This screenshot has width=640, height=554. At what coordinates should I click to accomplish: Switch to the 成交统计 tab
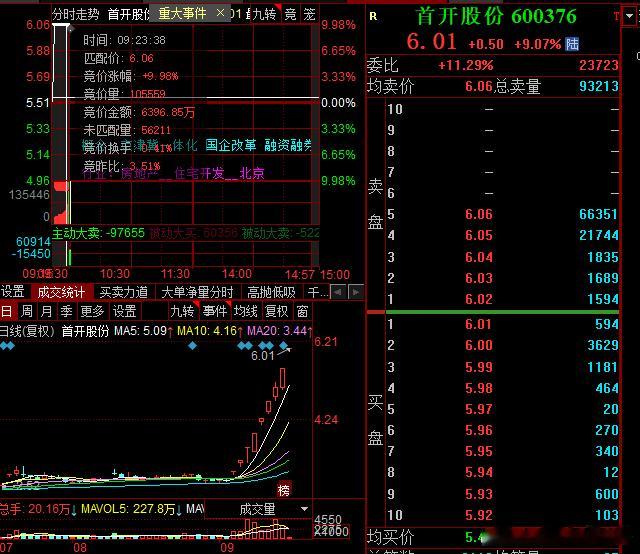click(x=61, y=292)
